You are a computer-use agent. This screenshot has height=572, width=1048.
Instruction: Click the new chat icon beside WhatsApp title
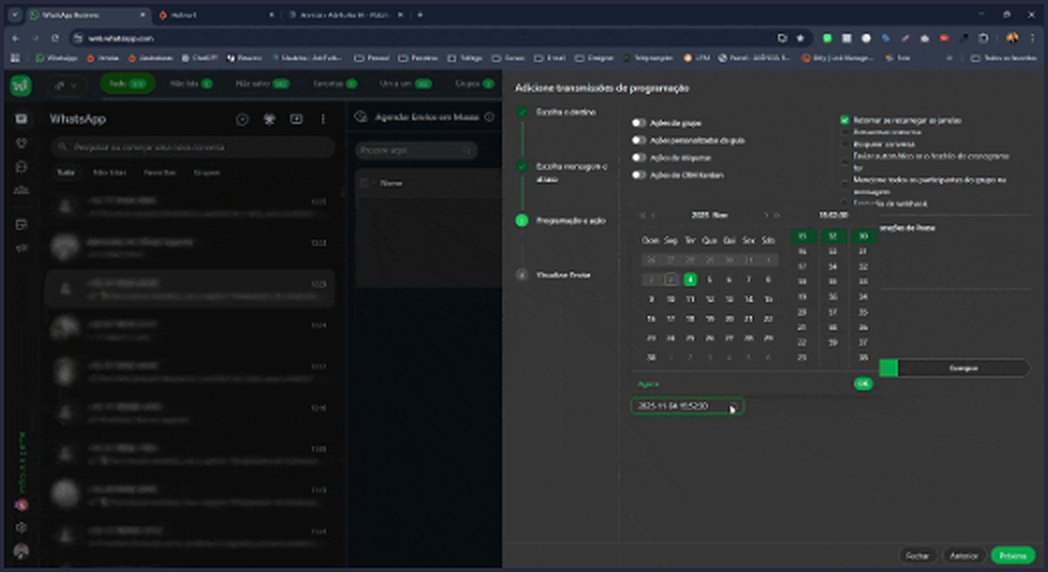click(x=243, y=119)
